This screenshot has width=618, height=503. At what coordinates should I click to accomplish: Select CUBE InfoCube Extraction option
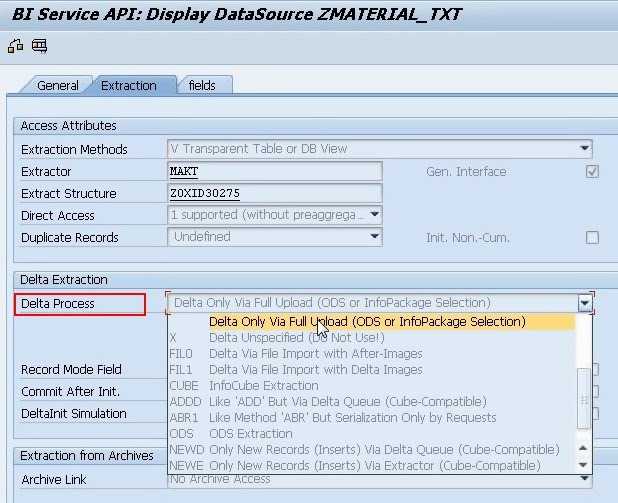click(x=372, y=386)
